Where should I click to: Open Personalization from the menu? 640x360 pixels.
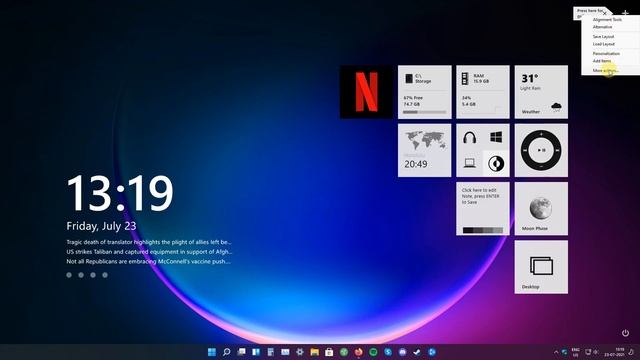pyautogui.click(x=606, y=53)
